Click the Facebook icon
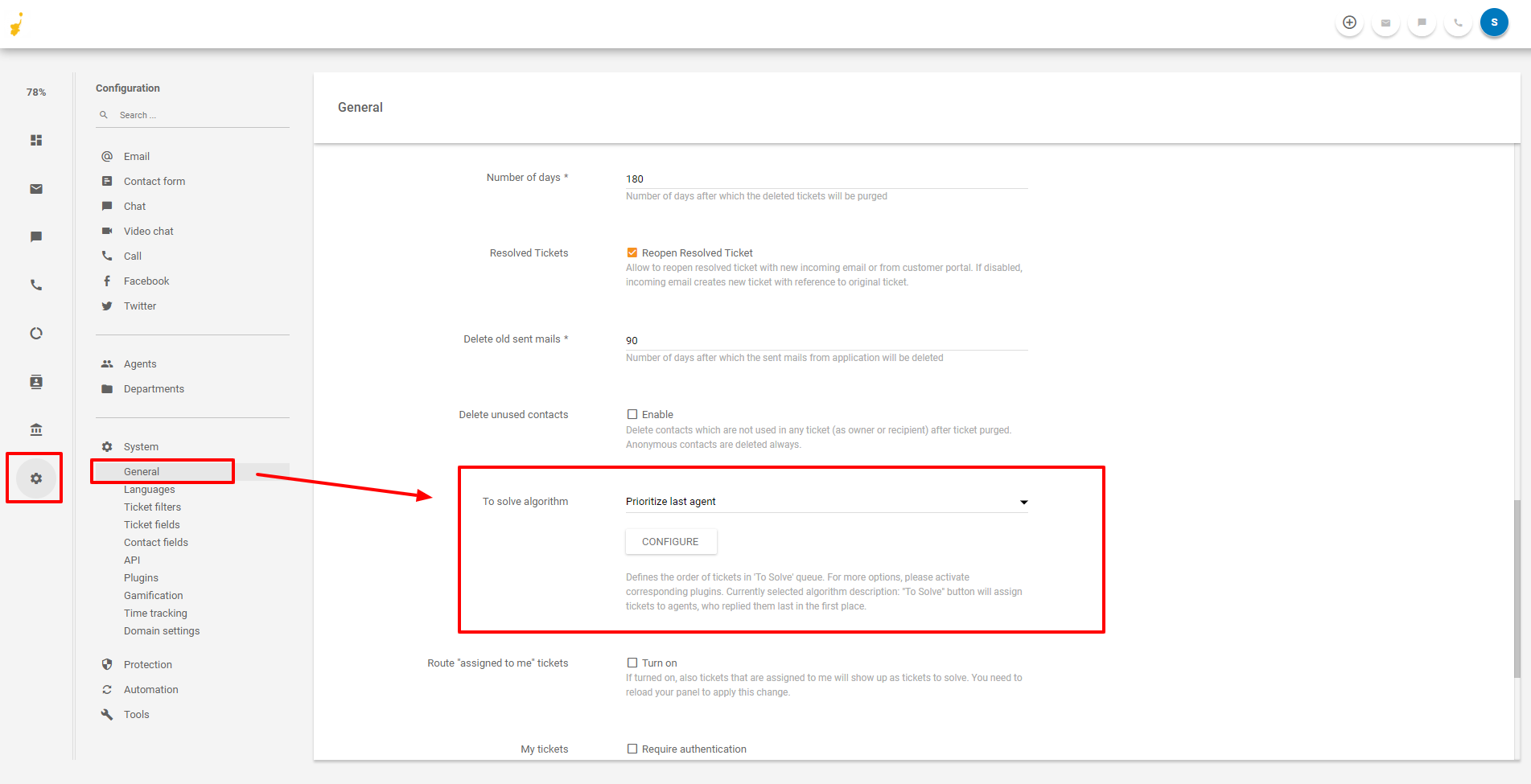The image size is (1531, 784). tap(107, 281)
